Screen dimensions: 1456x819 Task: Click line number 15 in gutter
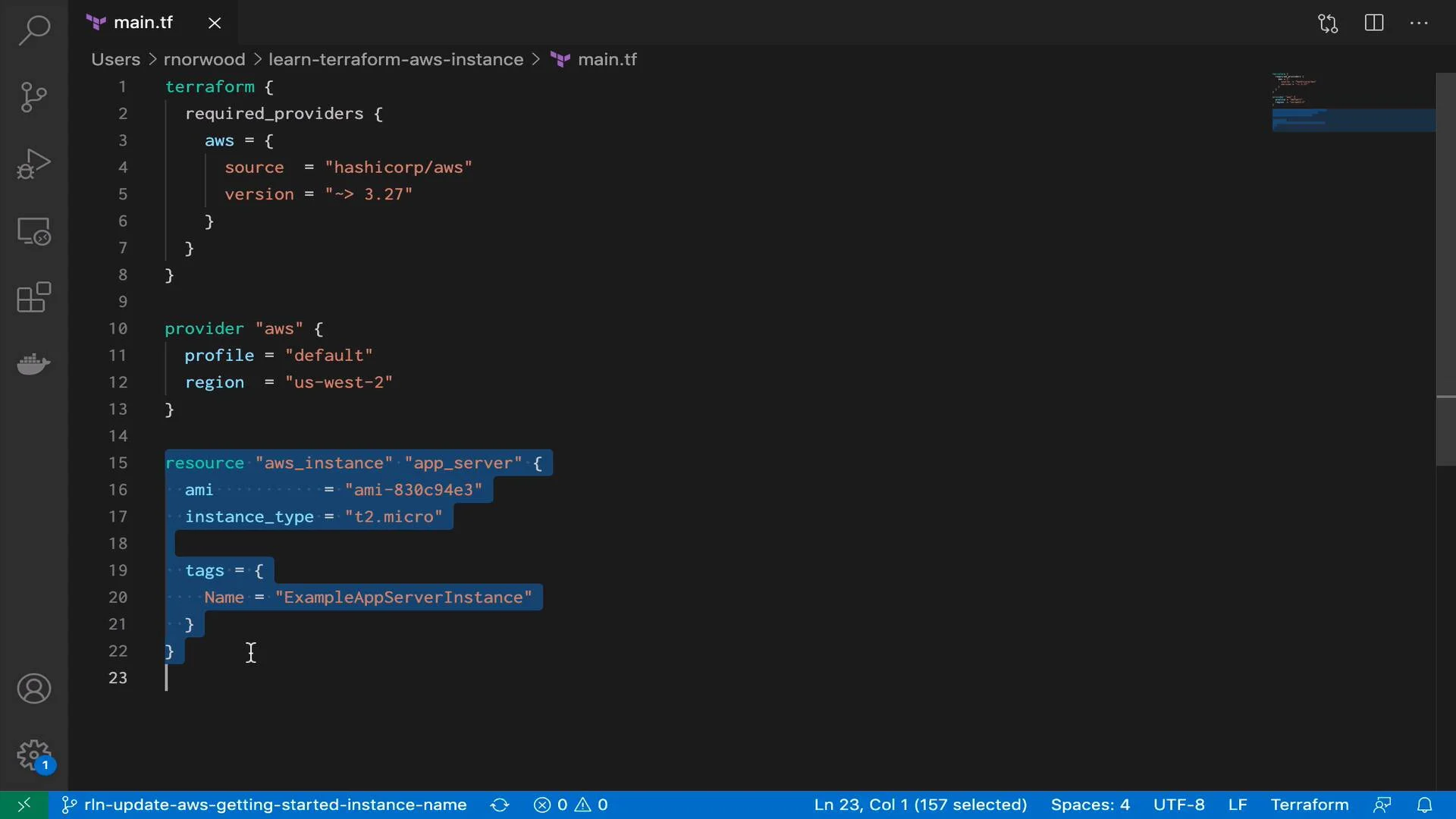118,463
